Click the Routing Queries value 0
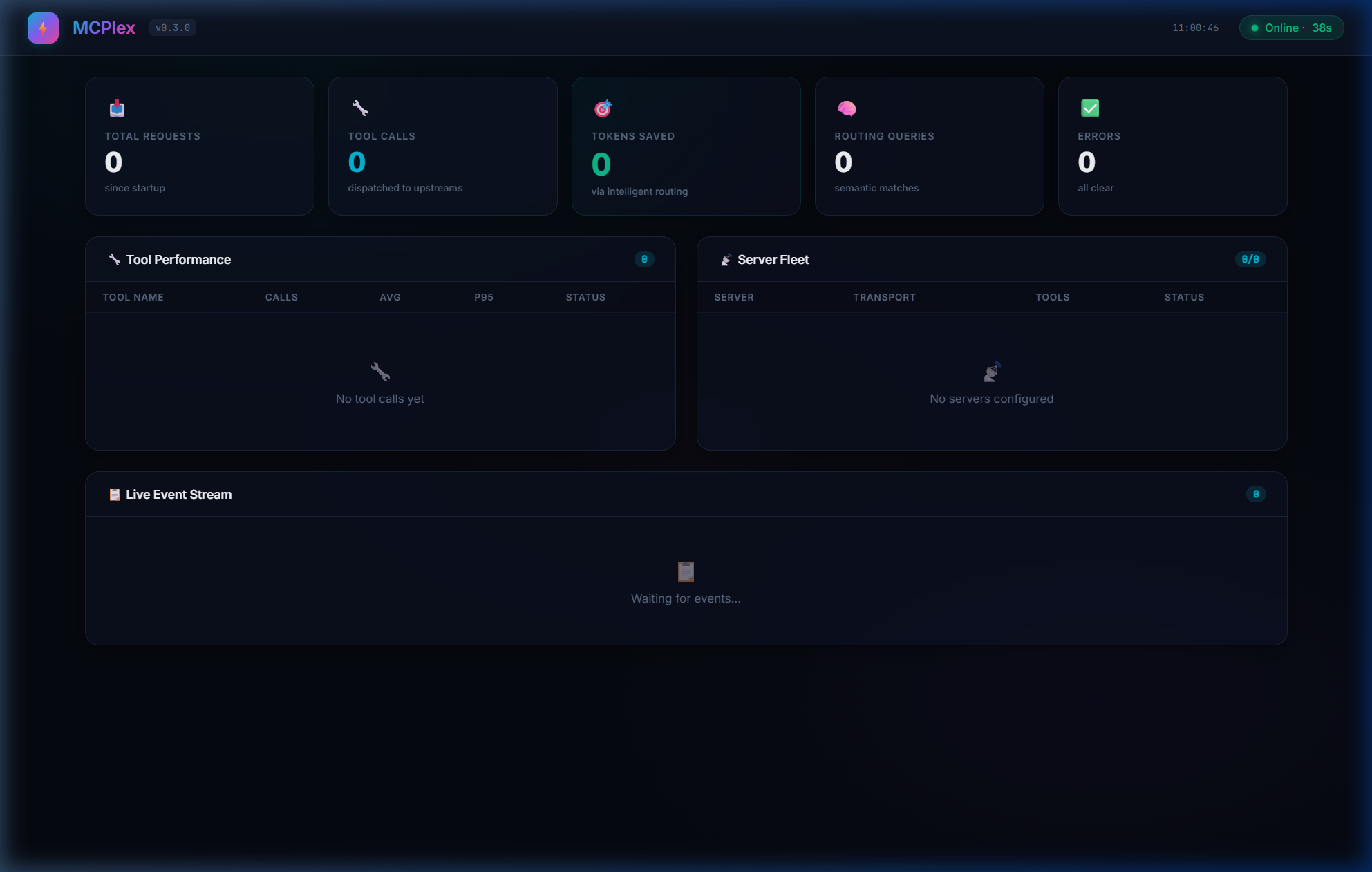 coord(843,162)
